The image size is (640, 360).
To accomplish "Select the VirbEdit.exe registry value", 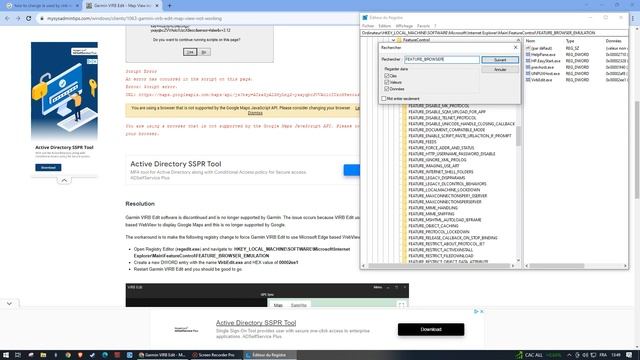I will tap(542, 80).
